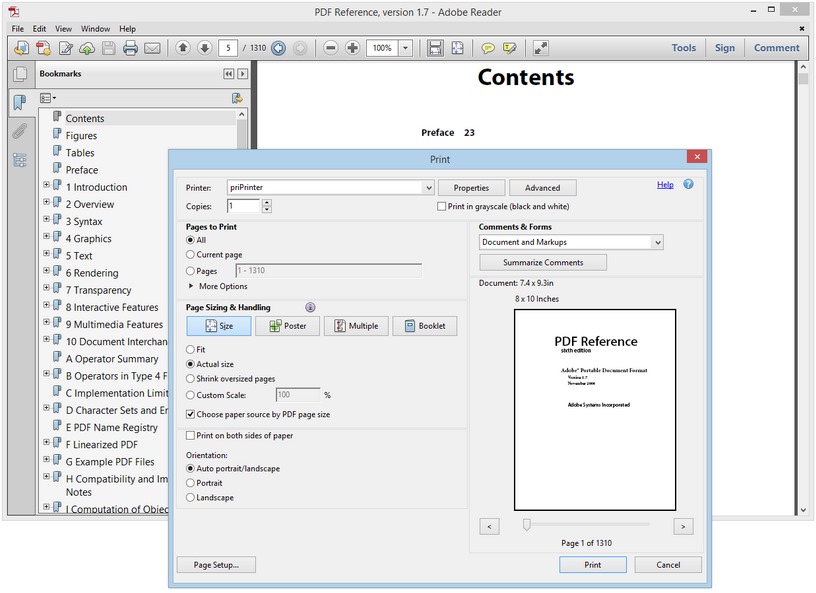Open the Page Thumbnails panel icon
This screenshot has width=816, height=593.
click(20, 74)
